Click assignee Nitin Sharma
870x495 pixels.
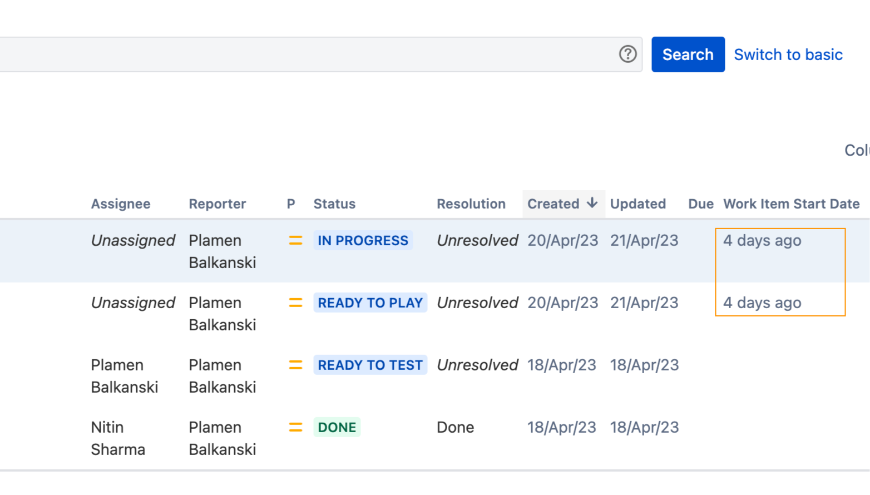(x=117, y=438)
